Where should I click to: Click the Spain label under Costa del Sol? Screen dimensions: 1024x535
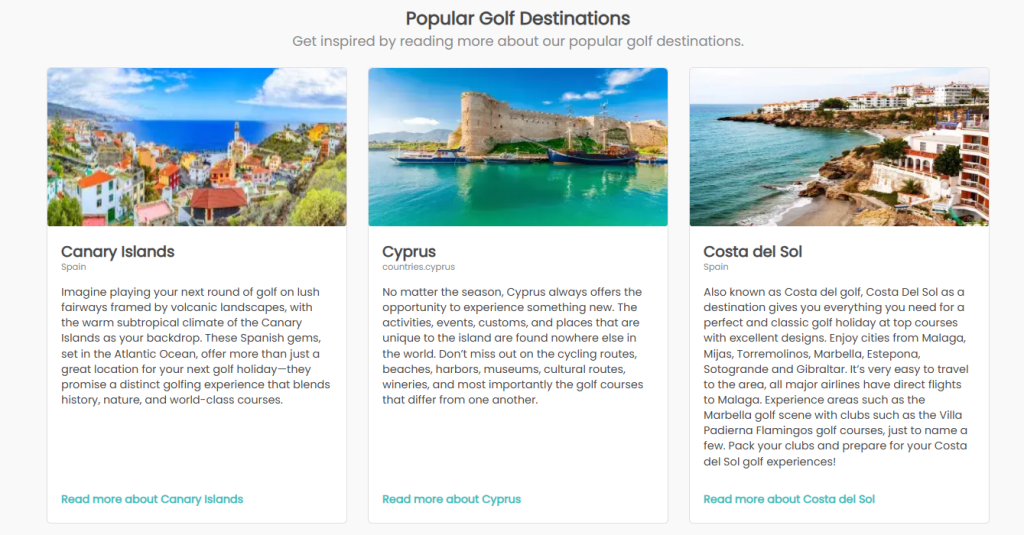pos(716,267)
